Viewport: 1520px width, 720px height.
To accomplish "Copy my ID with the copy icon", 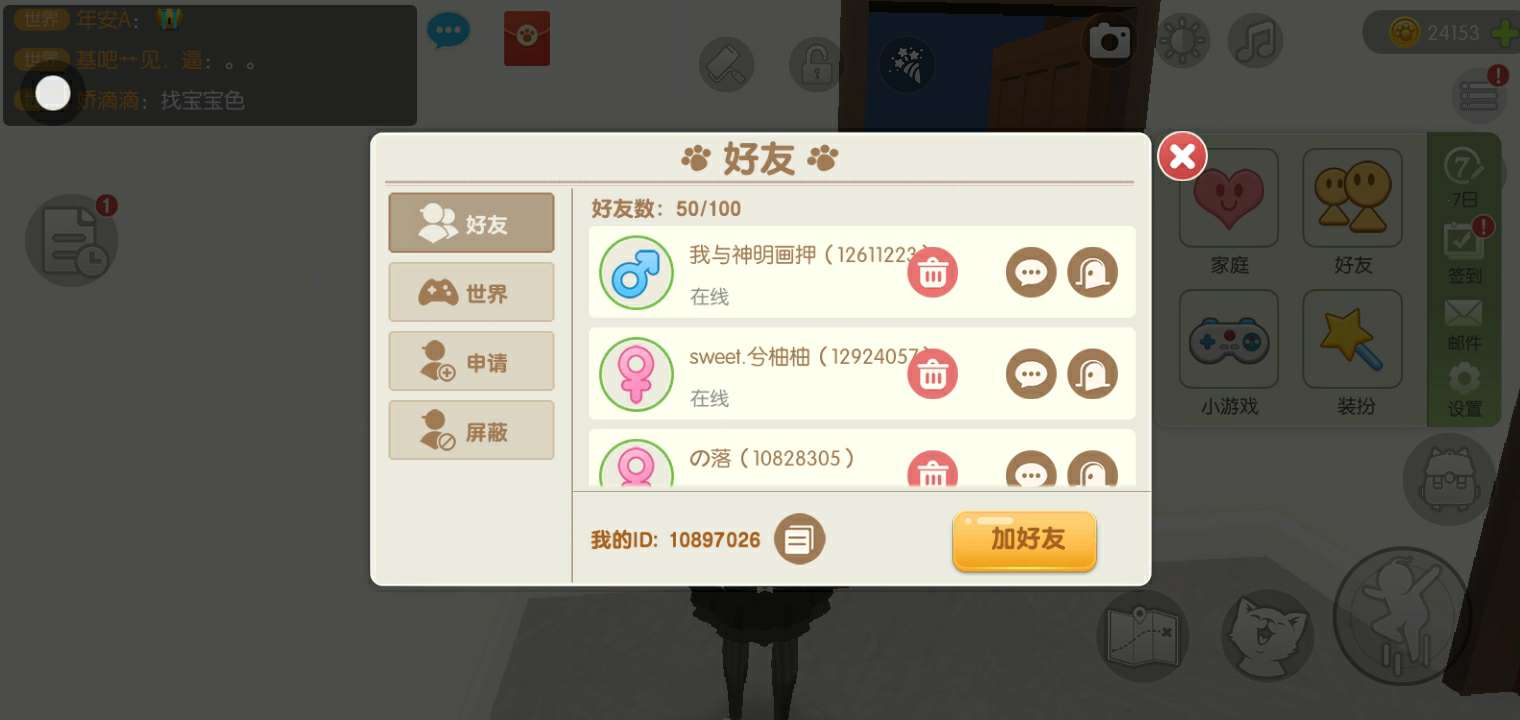I will pyautogui.click(x=799, y=539).
